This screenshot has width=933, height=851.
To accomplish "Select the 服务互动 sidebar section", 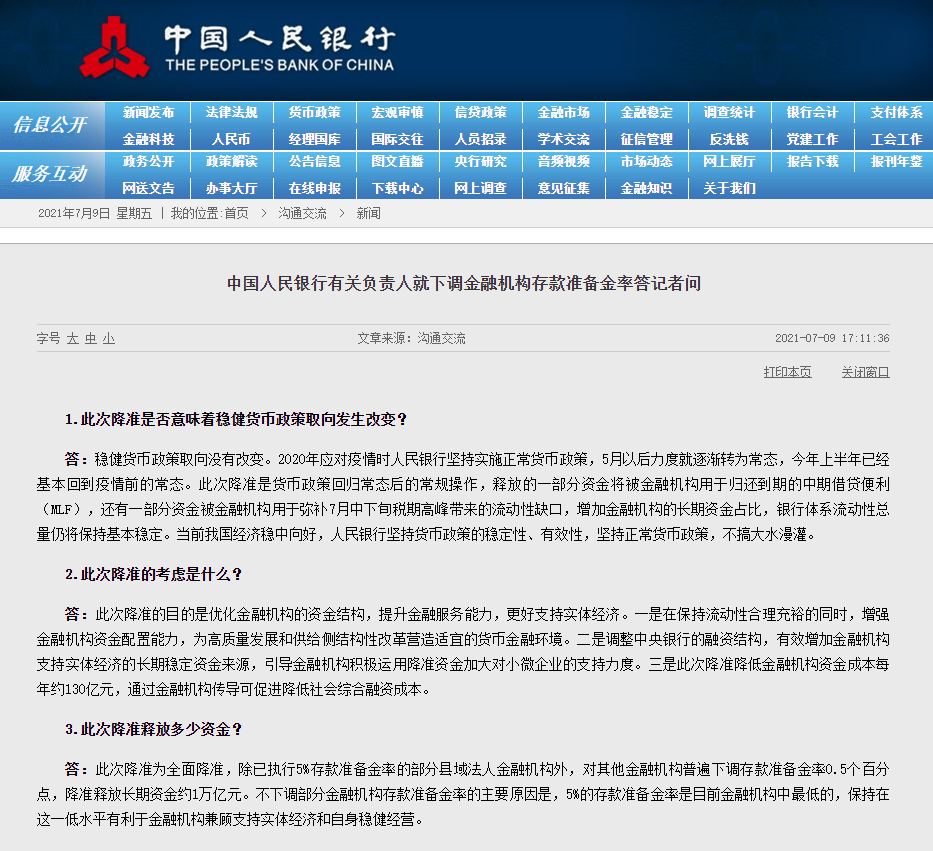I will coord(50,172).
